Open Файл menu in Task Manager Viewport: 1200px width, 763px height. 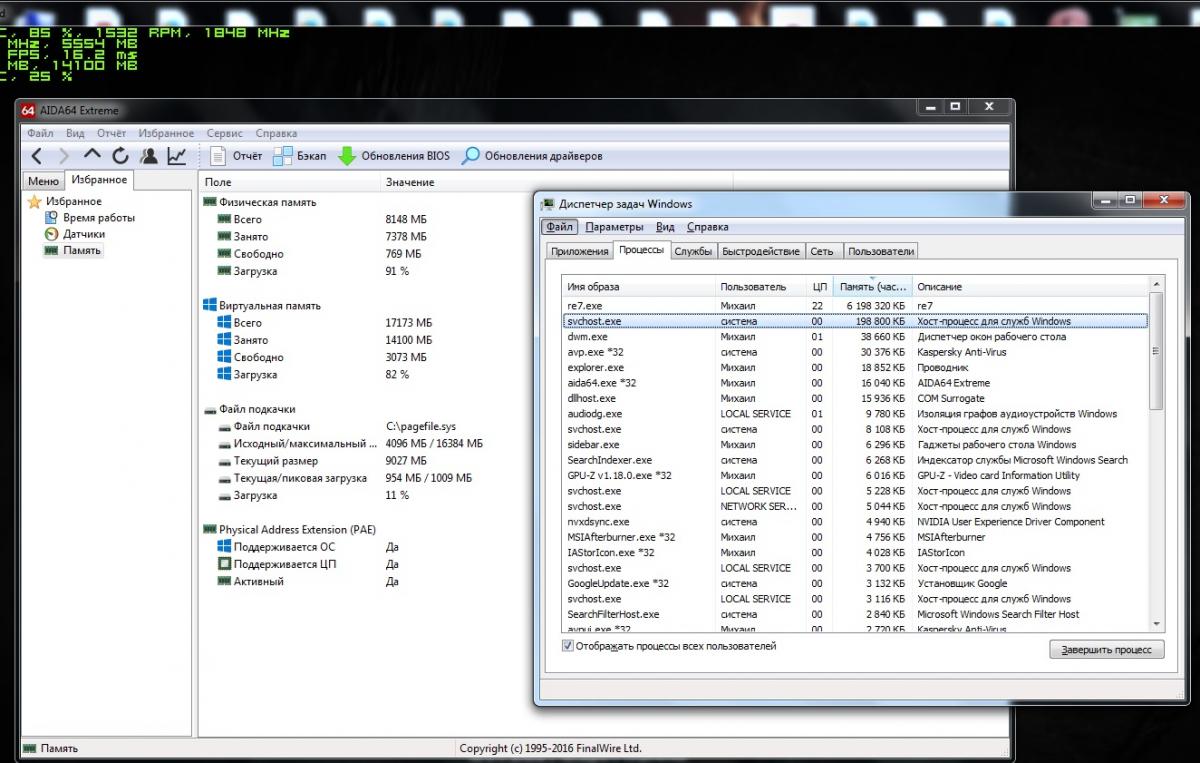[x=560, y=227]
